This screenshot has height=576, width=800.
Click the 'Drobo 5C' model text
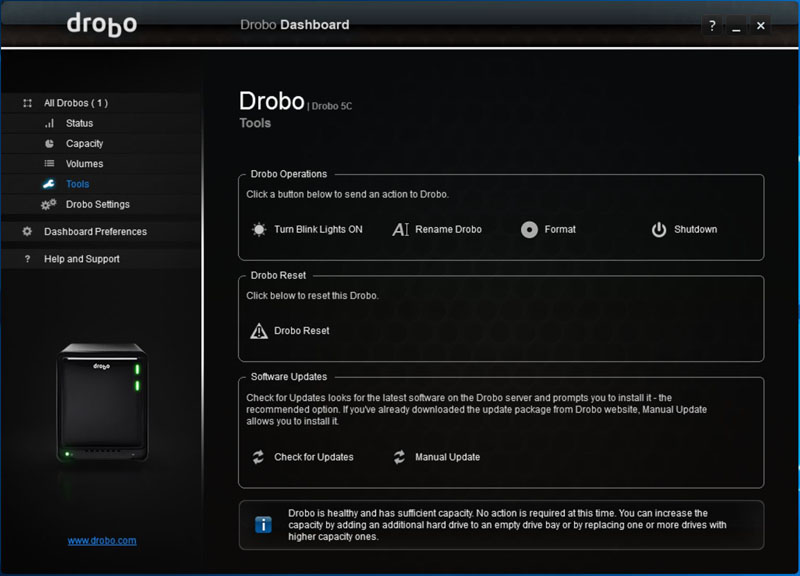coord(332,106)
